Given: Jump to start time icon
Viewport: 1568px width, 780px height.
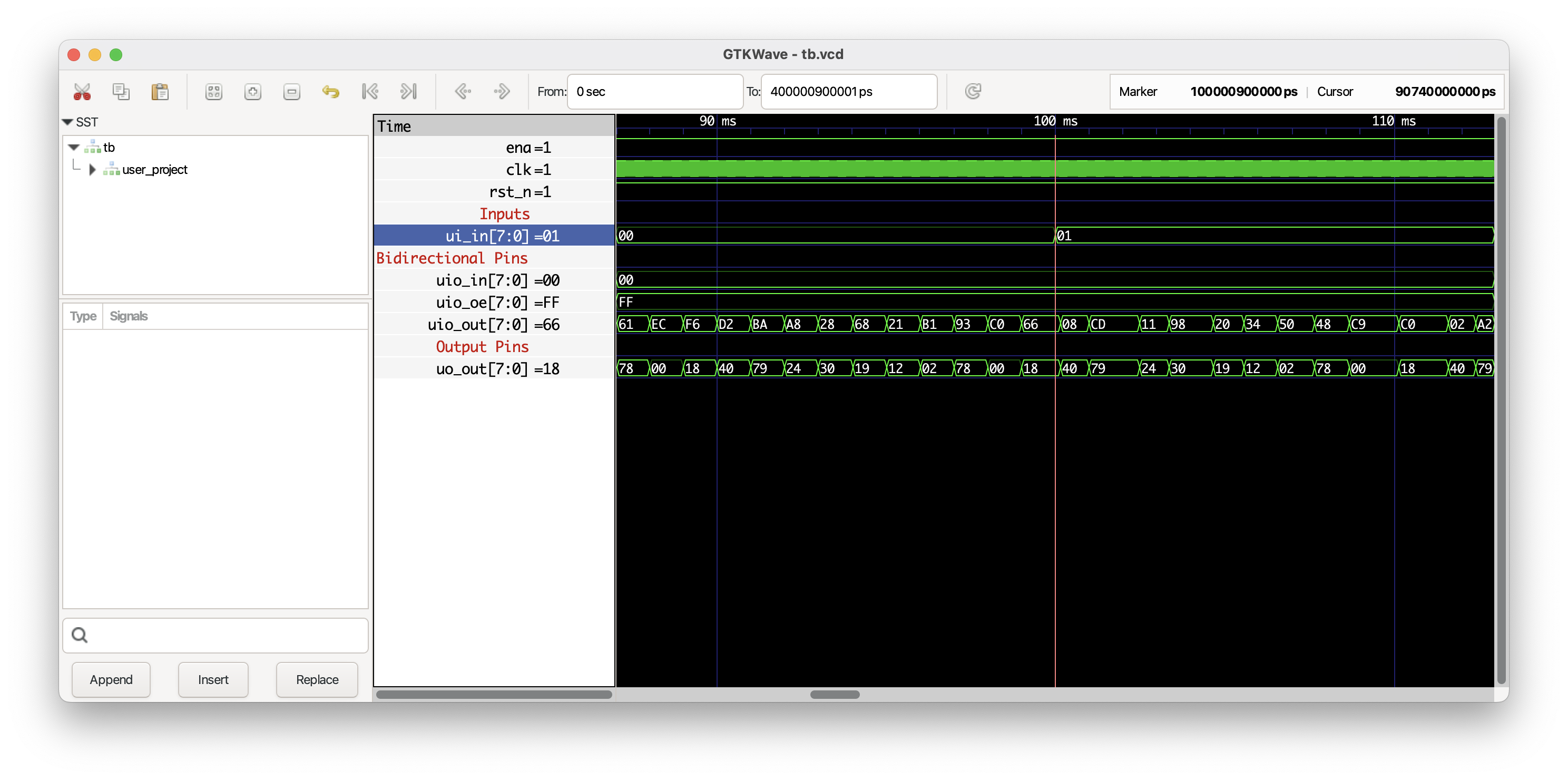Looking at the screenshot, I should (x=369, y=92).
